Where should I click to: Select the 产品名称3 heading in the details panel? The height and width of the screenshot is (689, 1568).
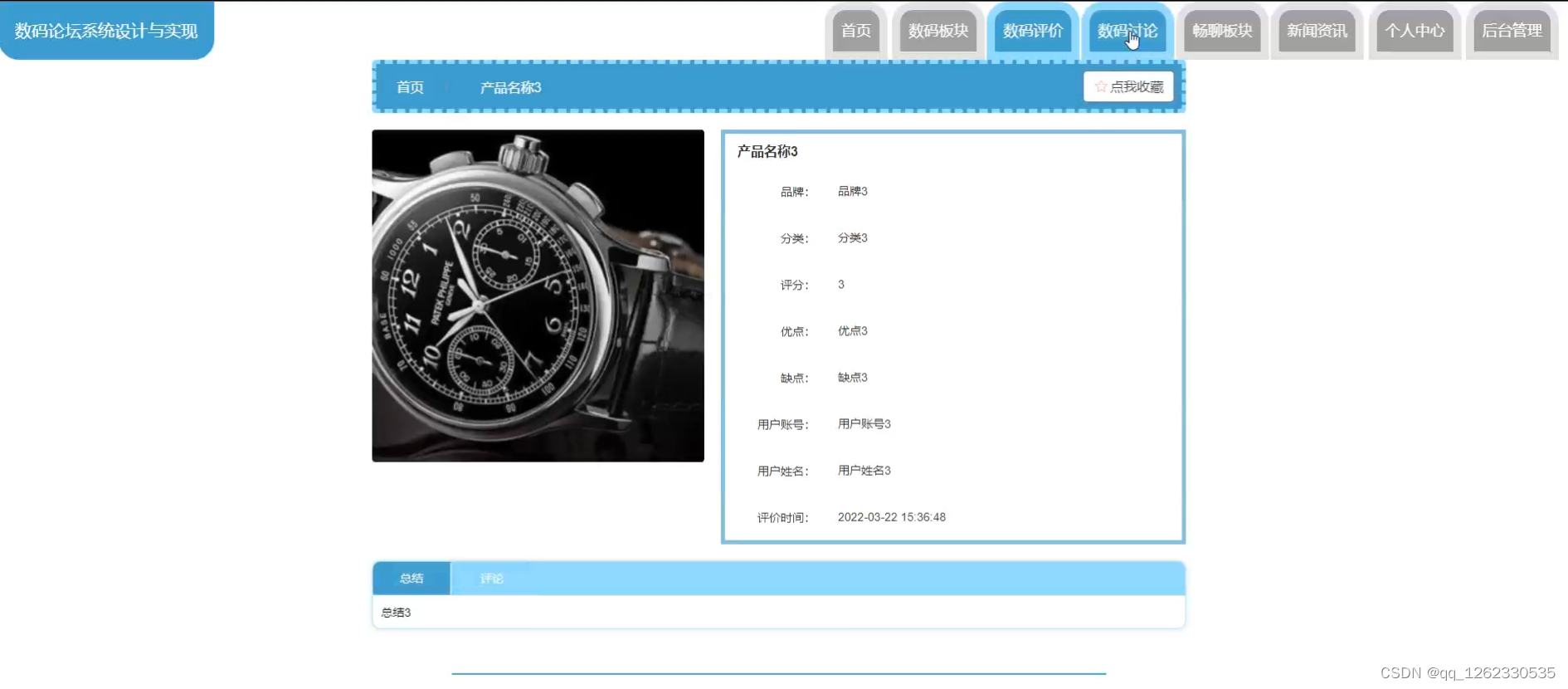click(x=767, y=151)
